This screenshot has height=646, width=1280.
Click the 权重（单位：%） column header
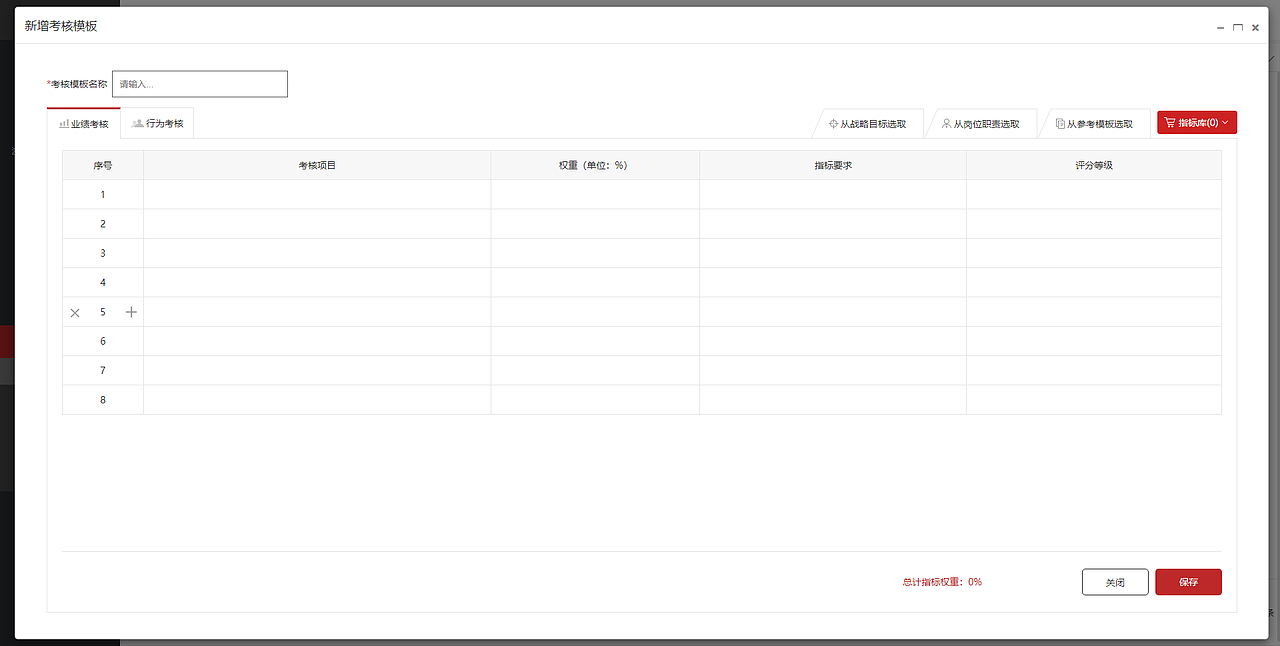[595, 165]
